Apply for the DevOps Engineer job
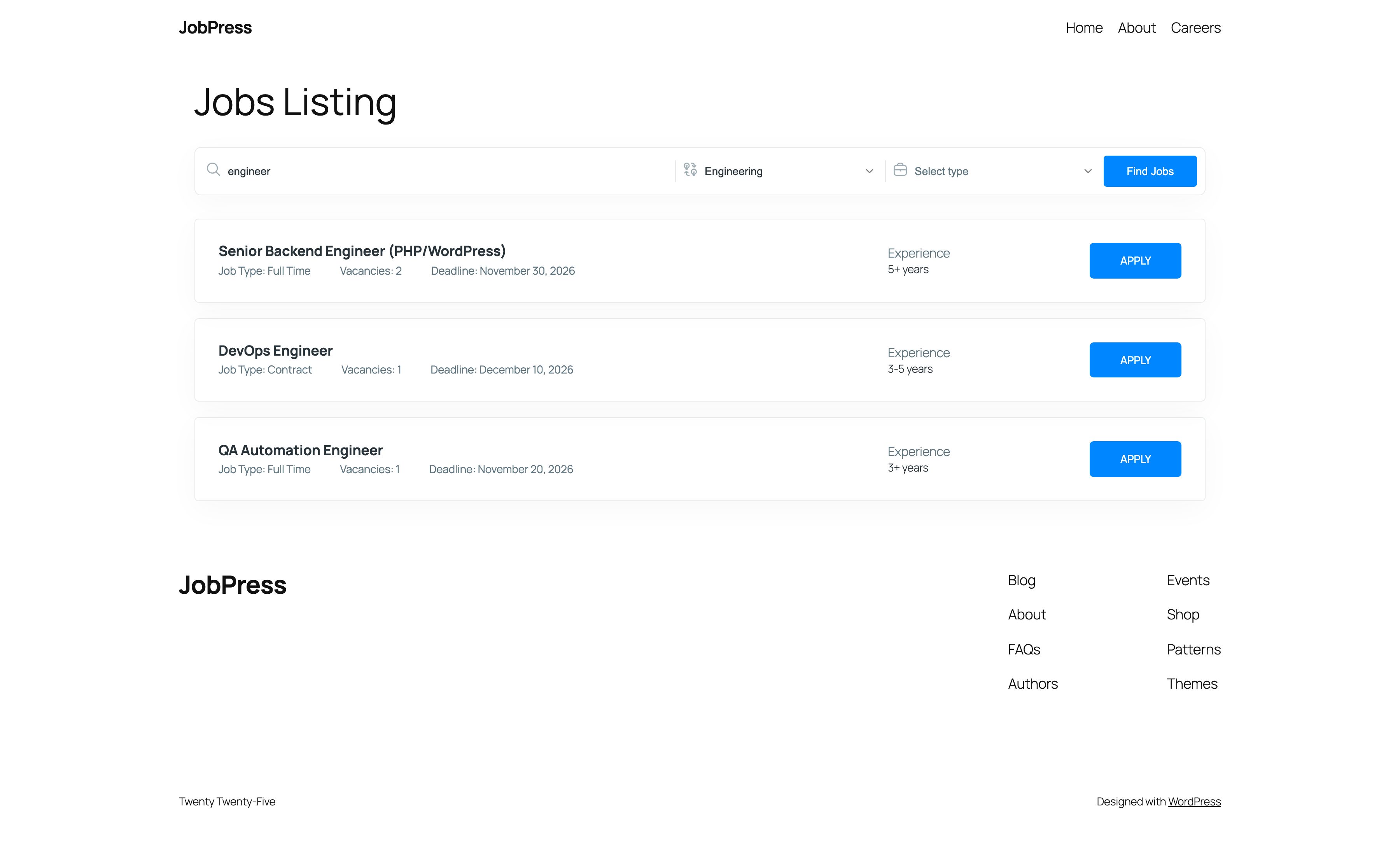 [x=1135, y=360]
